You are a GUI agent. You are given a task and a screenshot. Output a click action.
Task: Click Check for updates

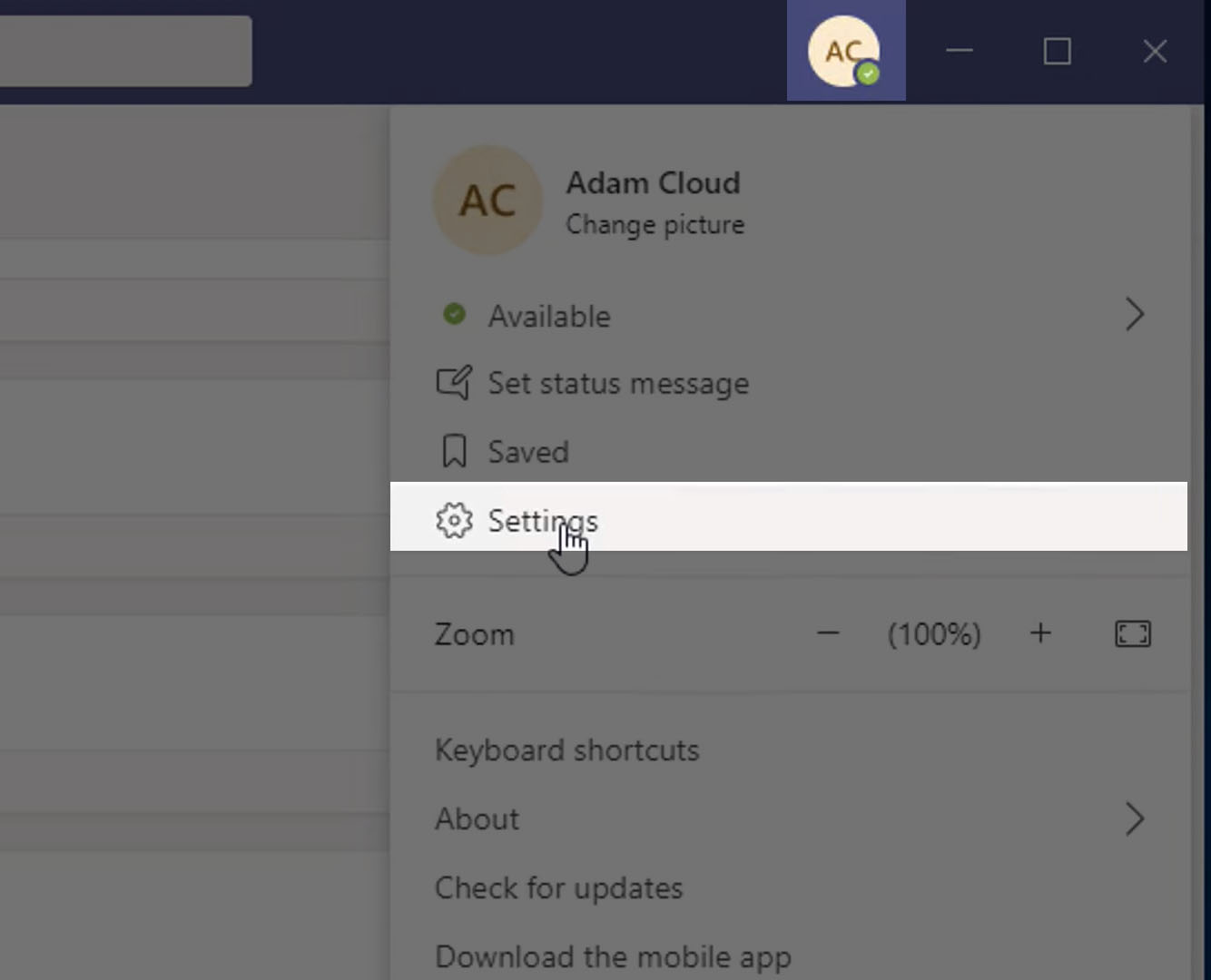pos(558,887)
